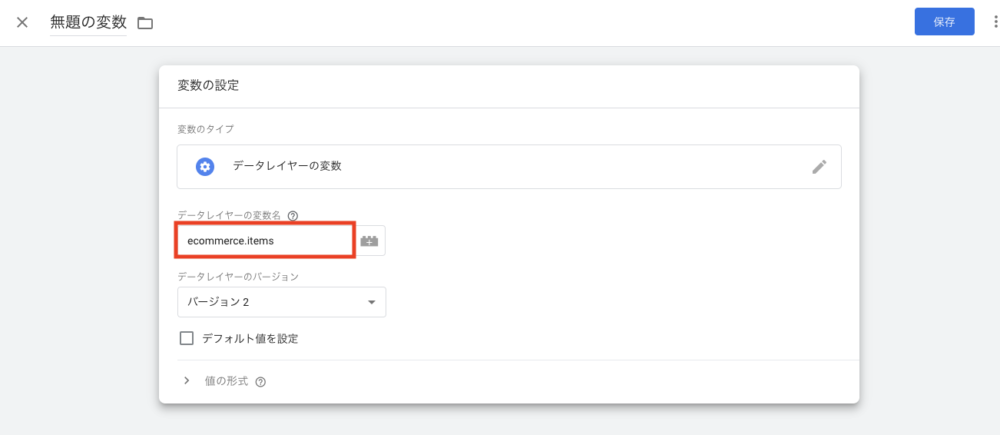
Task: Click the folder icon beside the title
Action: [145, 23]
